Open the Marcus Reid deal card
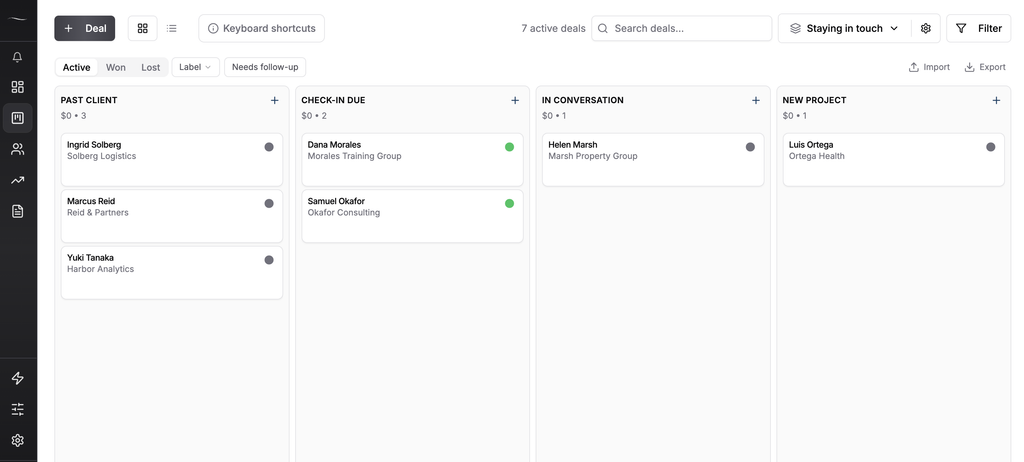This screenshot has height=462, width=1024. (172, 216)
